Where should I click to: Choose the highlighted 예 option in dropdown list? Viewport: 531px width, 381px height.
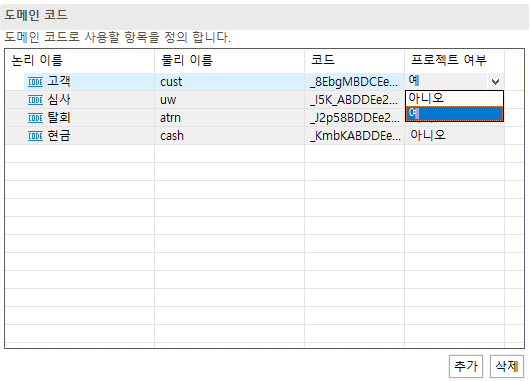(454, 113)
